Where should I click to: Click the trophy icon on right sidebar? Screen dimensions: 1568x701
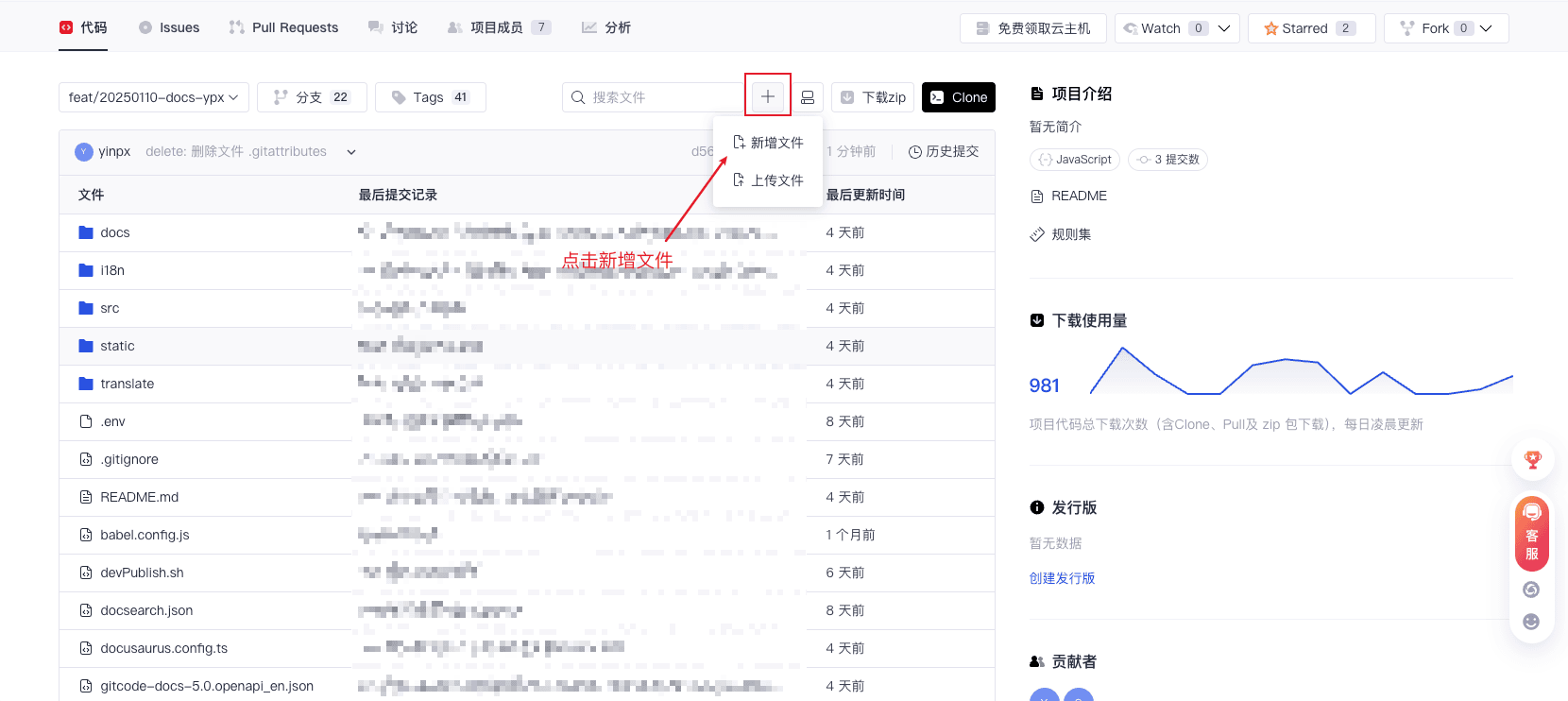pos(1532,460)
